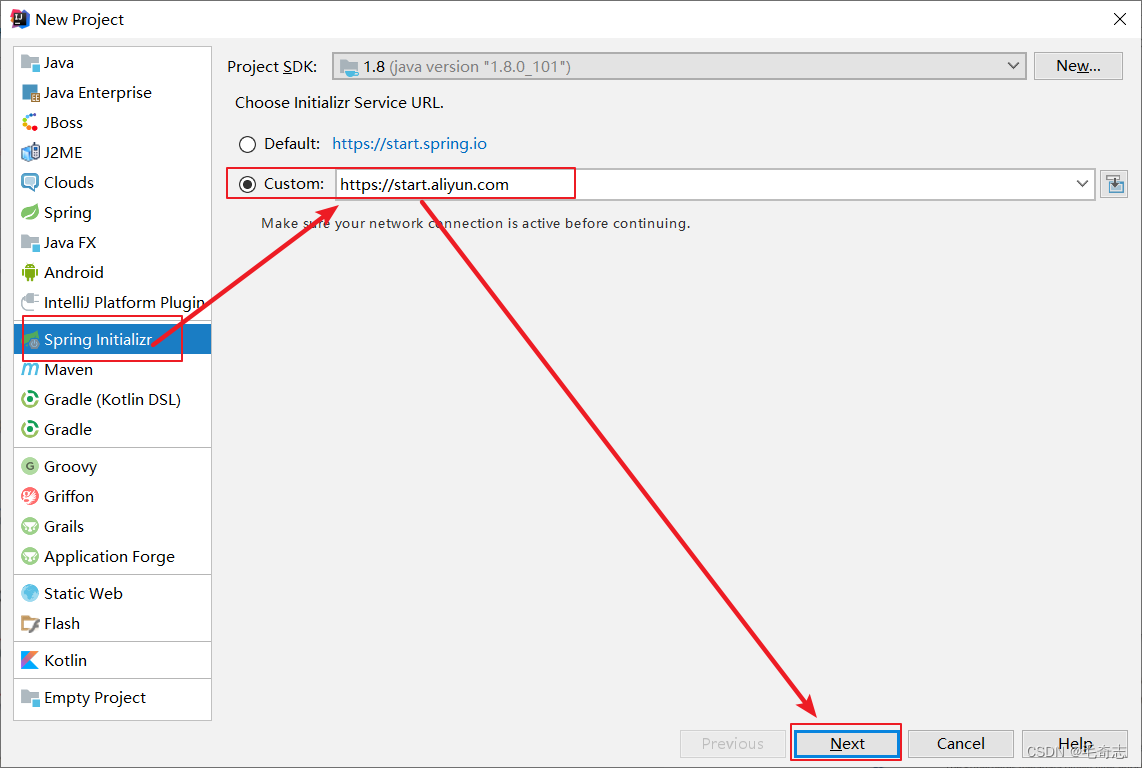Open the Project SDK dropdown

click(x=679, y=66)
